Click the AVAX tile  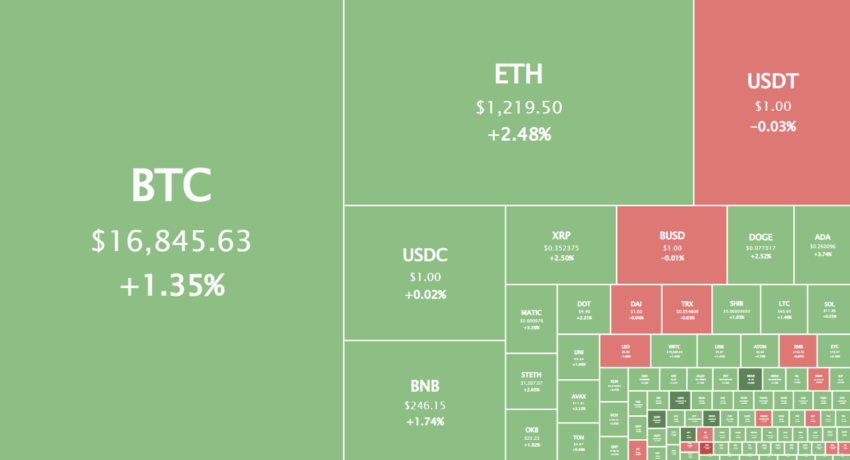click(578, 401)
